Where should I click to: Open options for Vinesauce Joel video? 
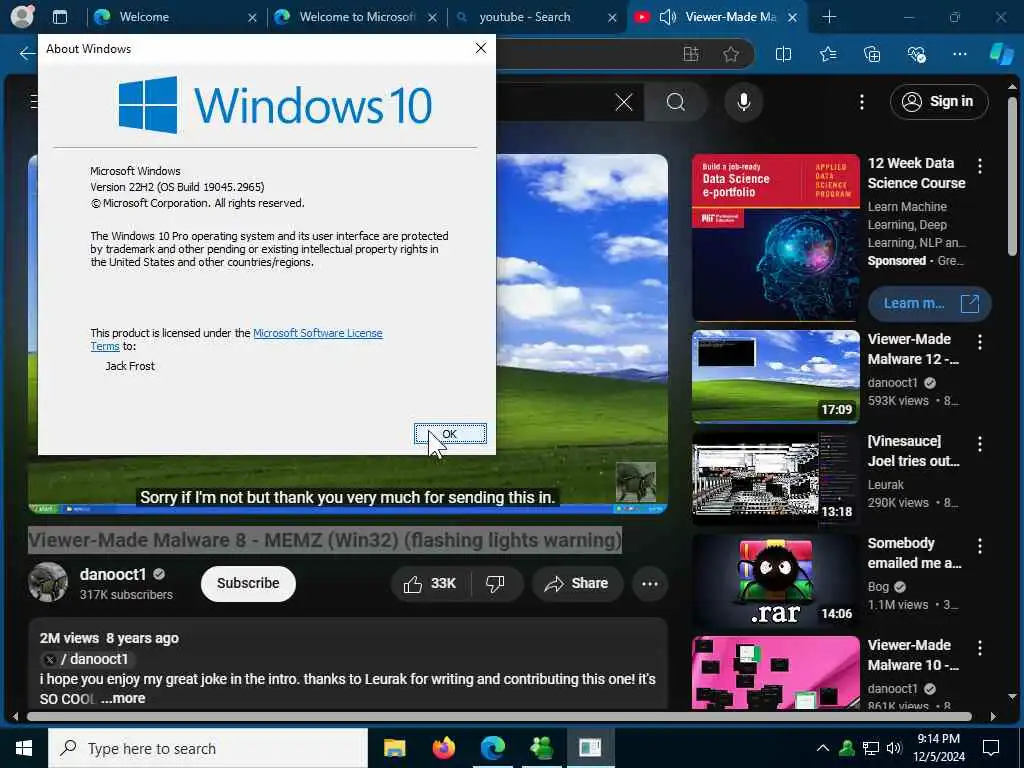980,443
